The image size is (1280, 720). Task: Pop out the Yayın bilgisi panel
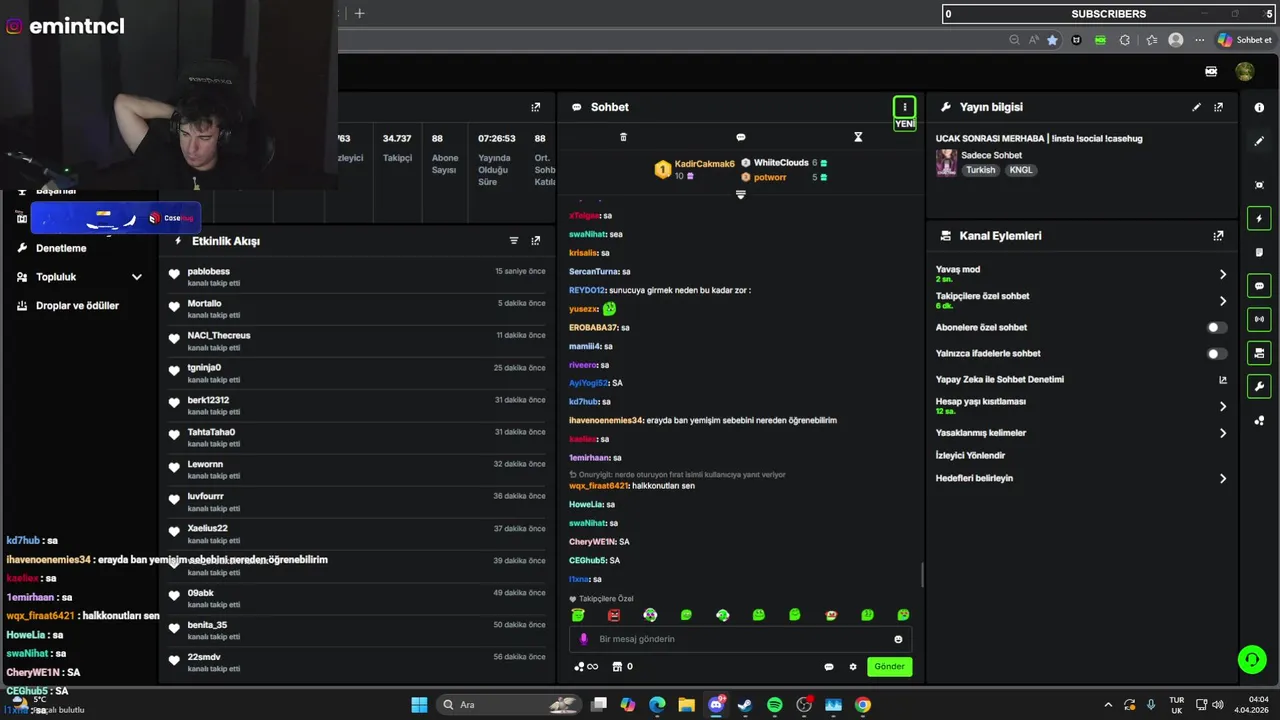(1218, 107)
